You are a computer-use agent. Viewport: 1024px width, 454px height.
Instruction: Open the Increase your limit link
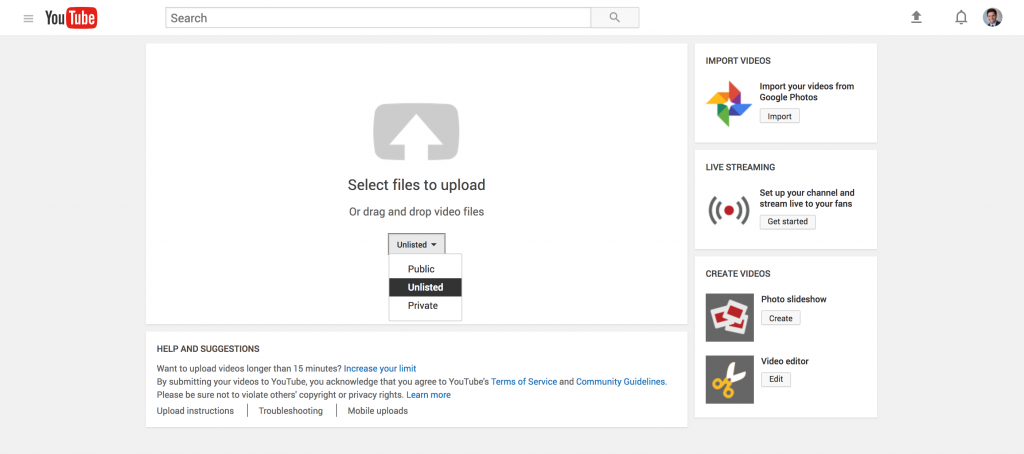[x=380, y=368]
